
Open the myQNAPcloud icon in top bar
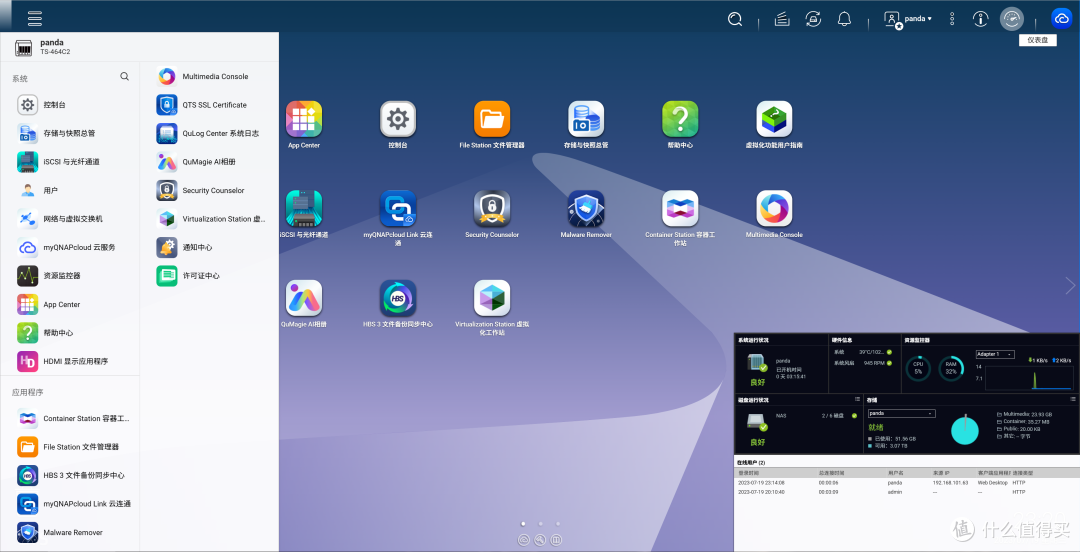tap(1061, 19)
